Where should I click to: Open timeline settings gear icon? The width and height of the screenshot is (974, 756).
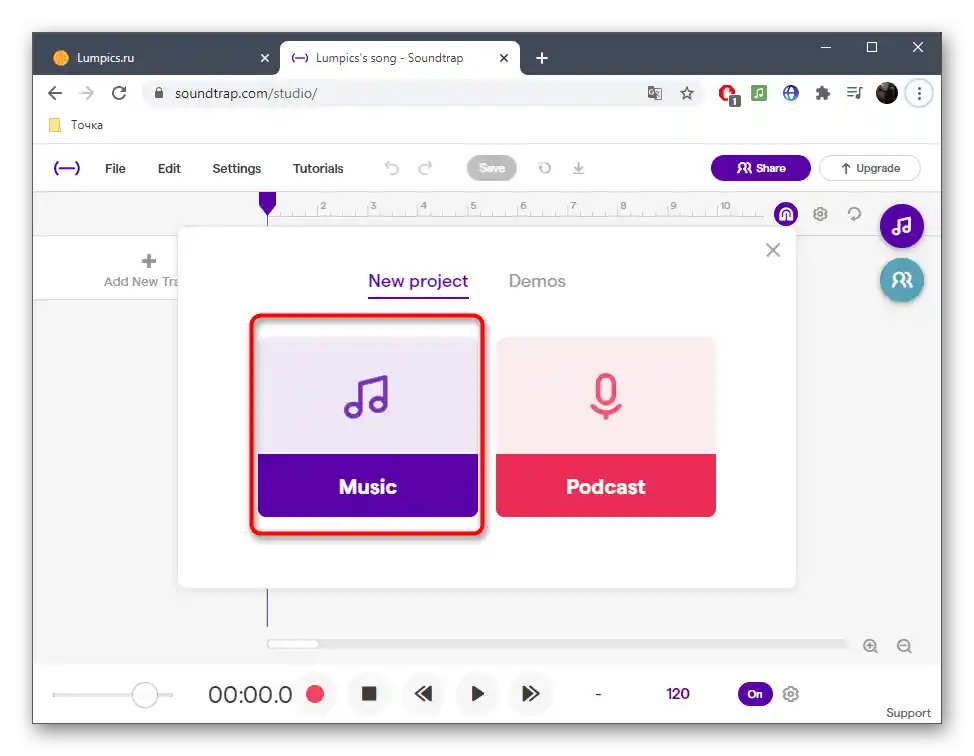pyautogui.click(x=820, y=214)
